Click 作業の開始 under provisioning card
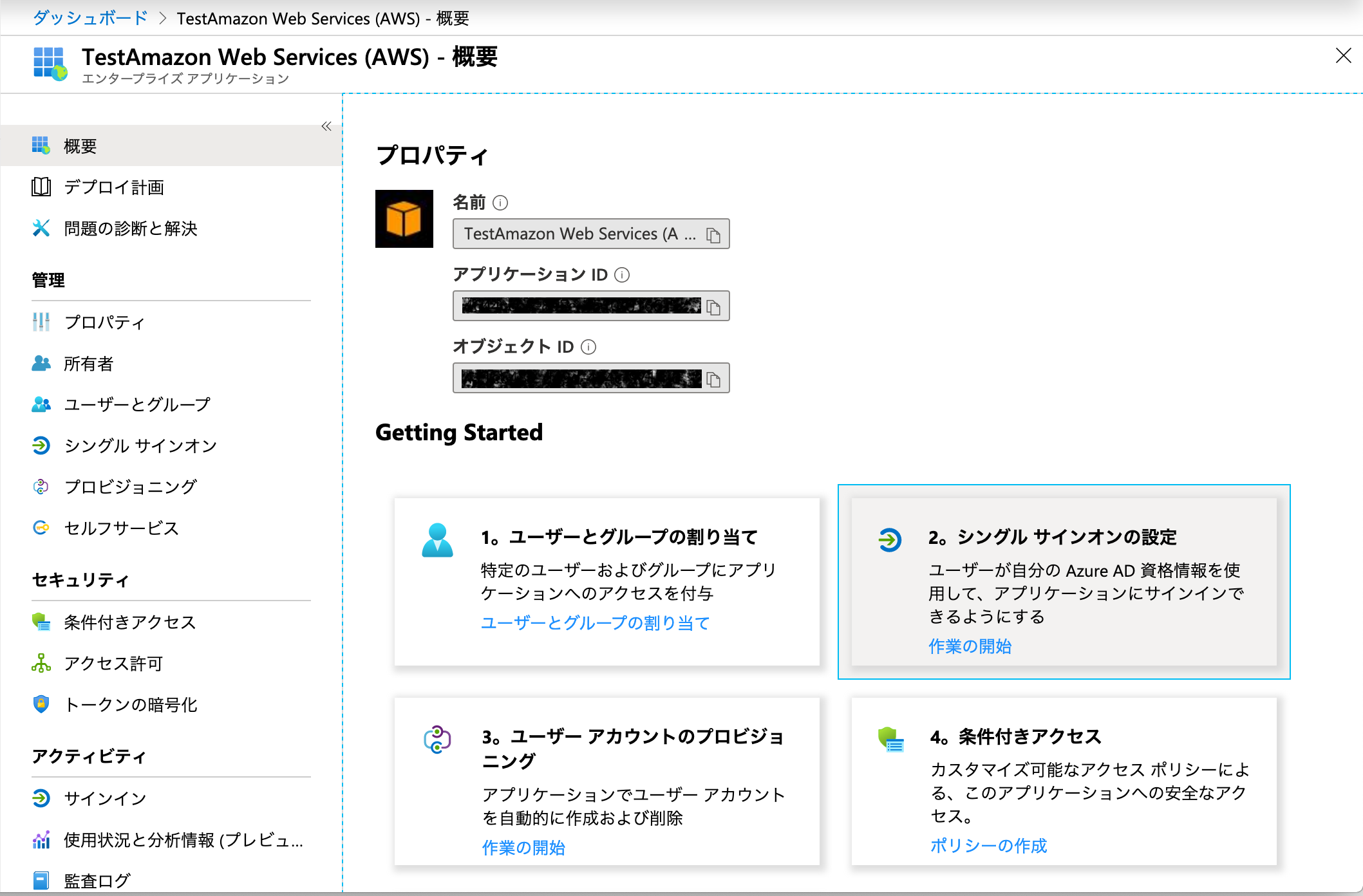 tap(523, 847)
